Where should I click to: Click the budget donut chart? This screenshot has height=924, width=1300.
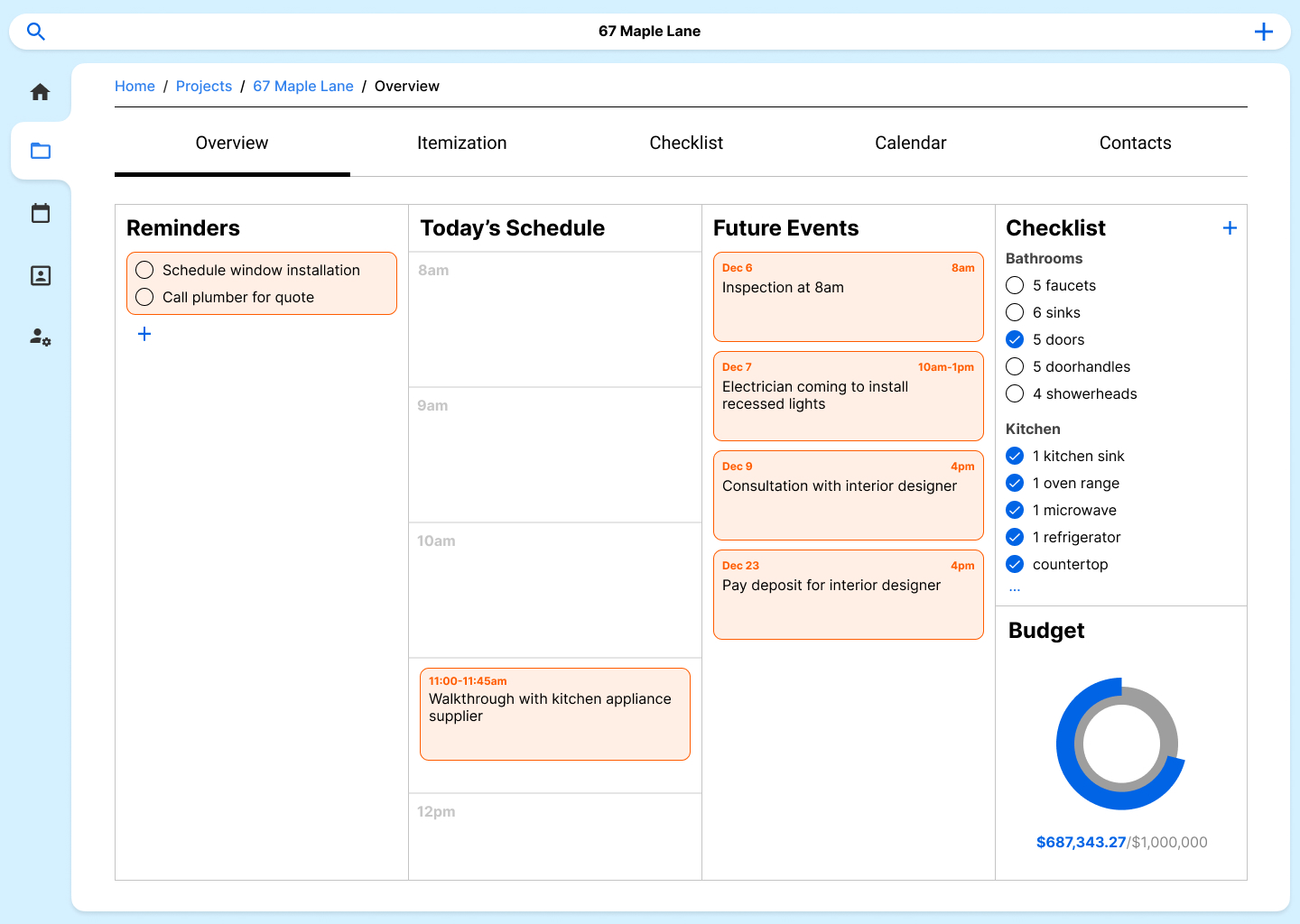[1120, 744]
